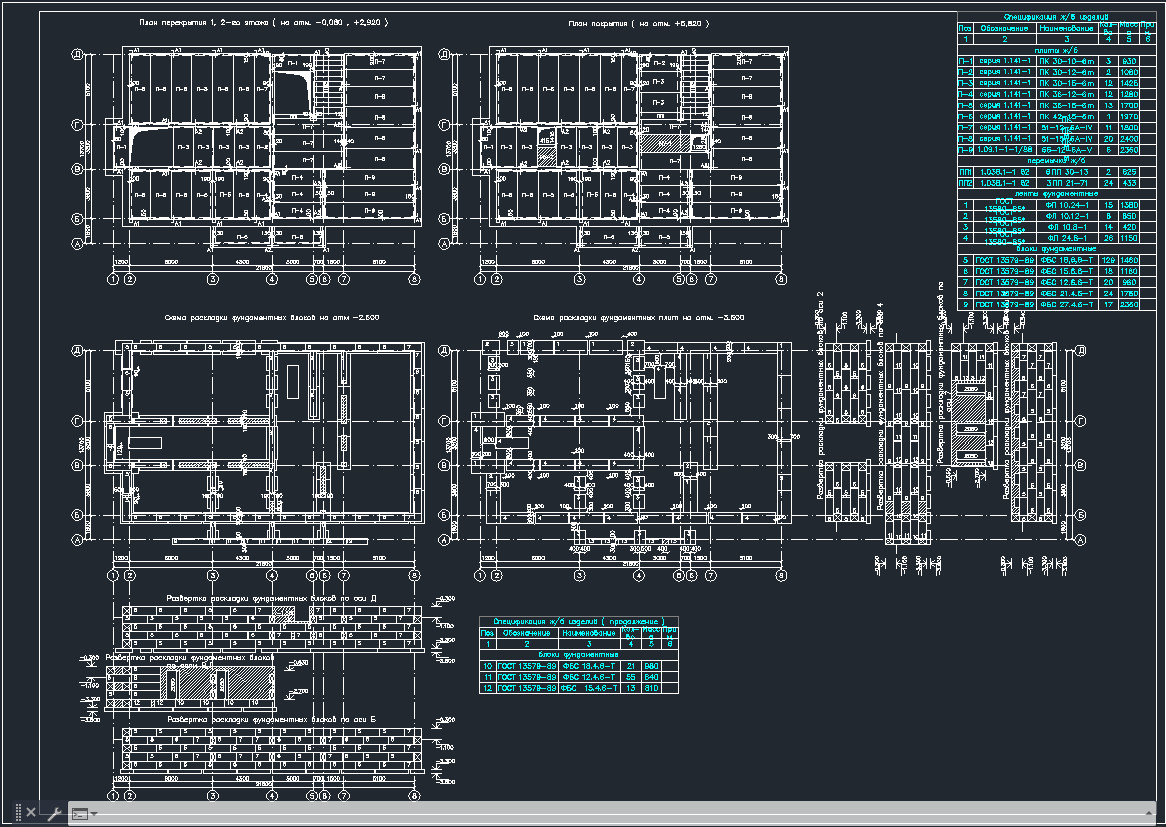Click the 'Схема раскладки фундаментных блоков' title
Viewport: 1166px width, 827px height.
click(x=271, y=317)
